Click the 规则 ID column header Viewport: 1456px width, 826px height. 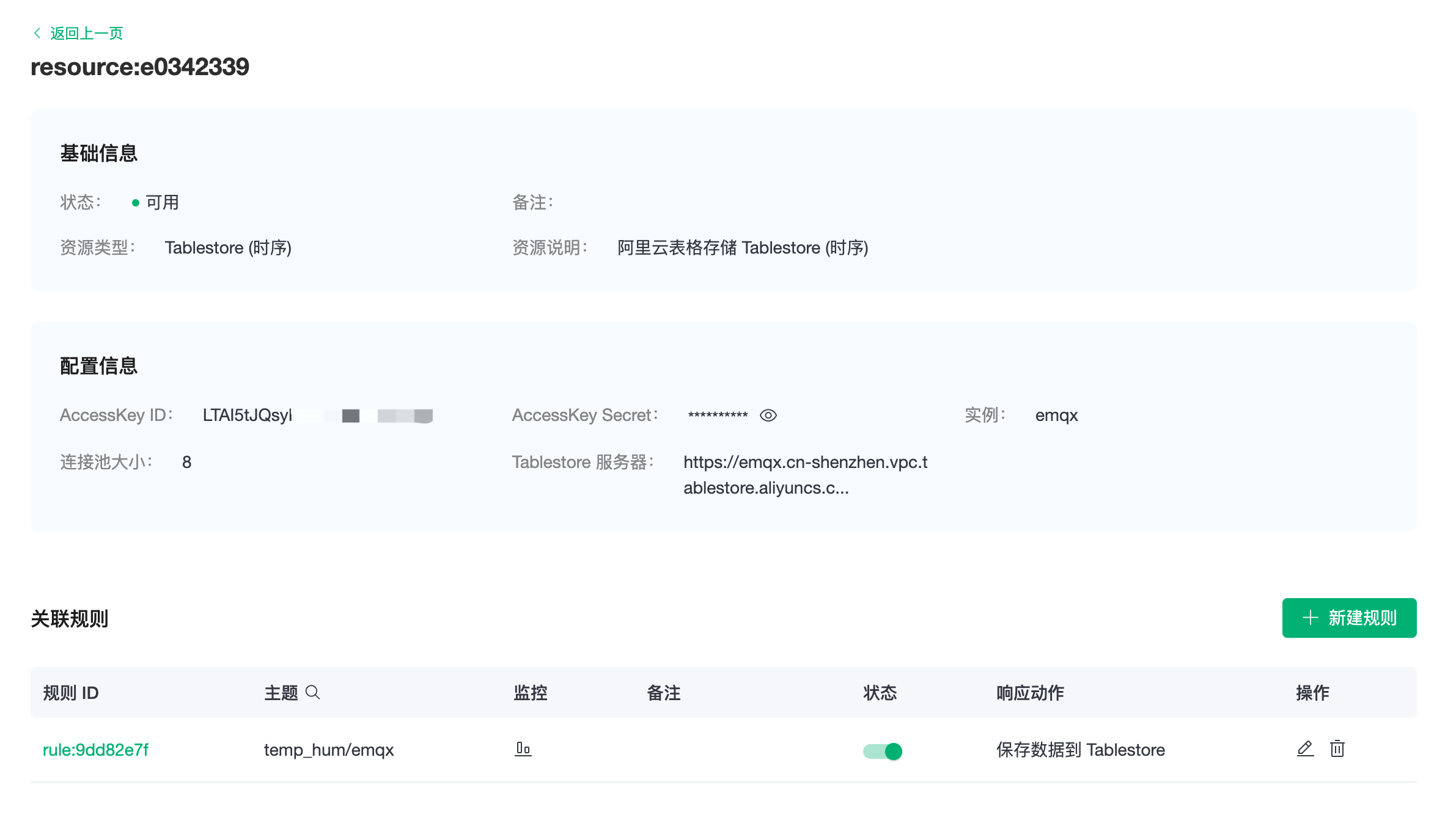pyautogui.click(x=71, y=693)
